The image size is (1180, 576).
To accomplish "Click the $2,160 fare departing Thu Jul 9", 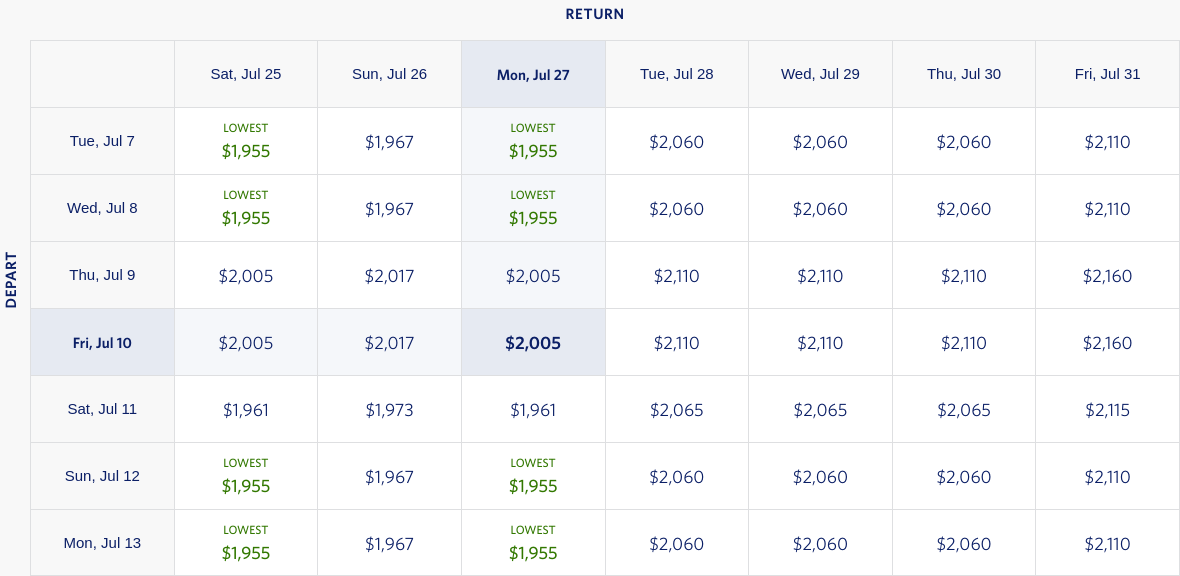I will (1107, 276).
